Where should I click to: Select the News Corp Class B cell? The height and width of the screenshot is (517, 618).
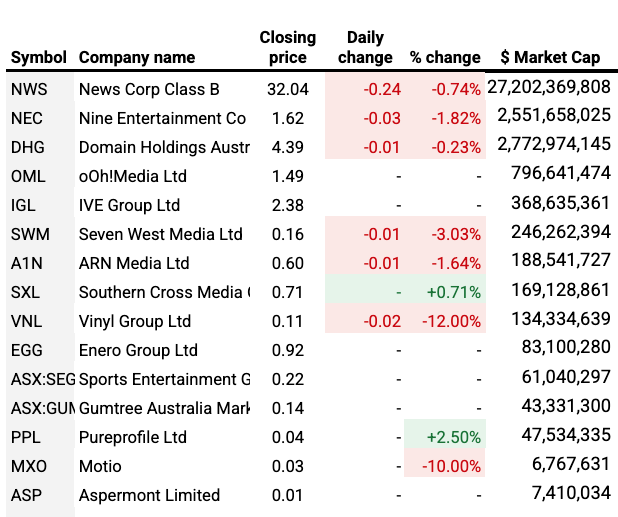[x=149, y=89]
